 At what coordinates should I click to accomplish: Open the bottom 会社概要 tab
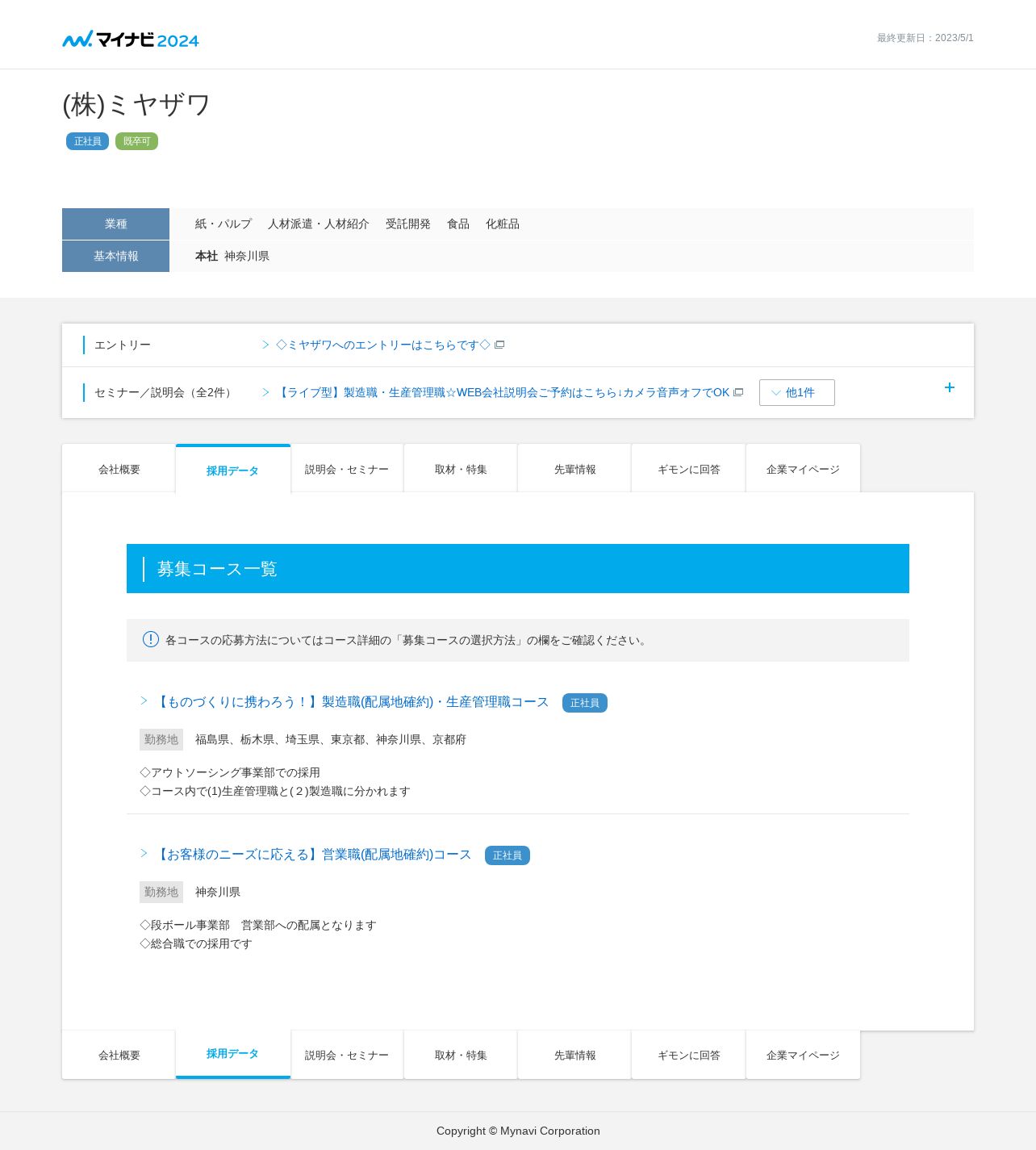(x=119, y=1055)
